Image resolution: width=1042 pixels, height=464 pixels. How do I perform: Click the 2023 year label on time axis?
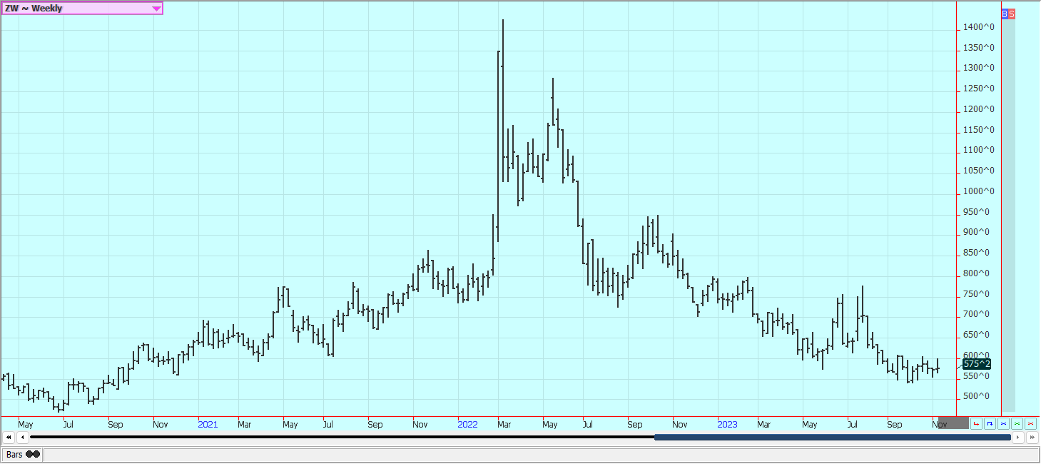point(728,424)
